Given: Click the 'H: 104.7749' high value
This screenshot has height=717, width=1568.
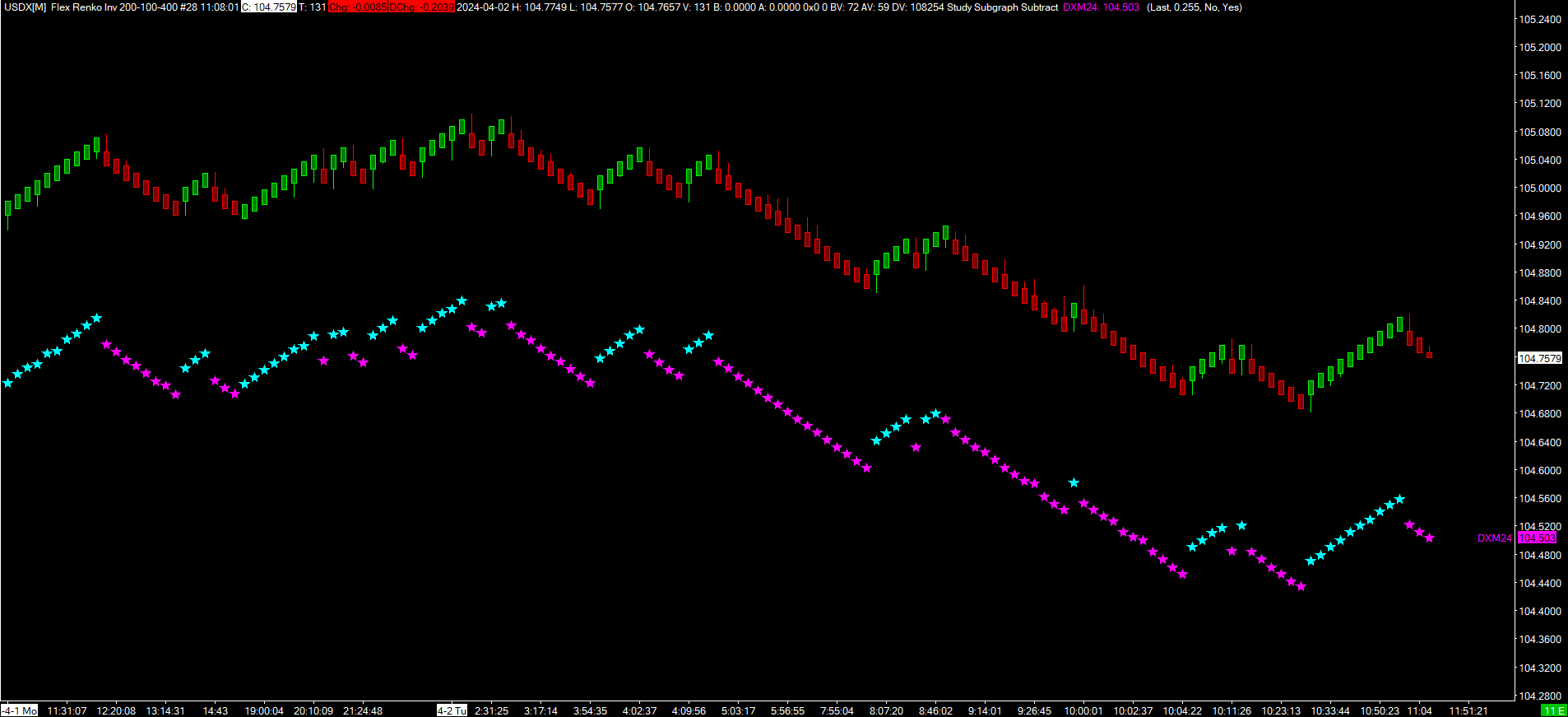Looking at the screenshot, I should (539, 7).
